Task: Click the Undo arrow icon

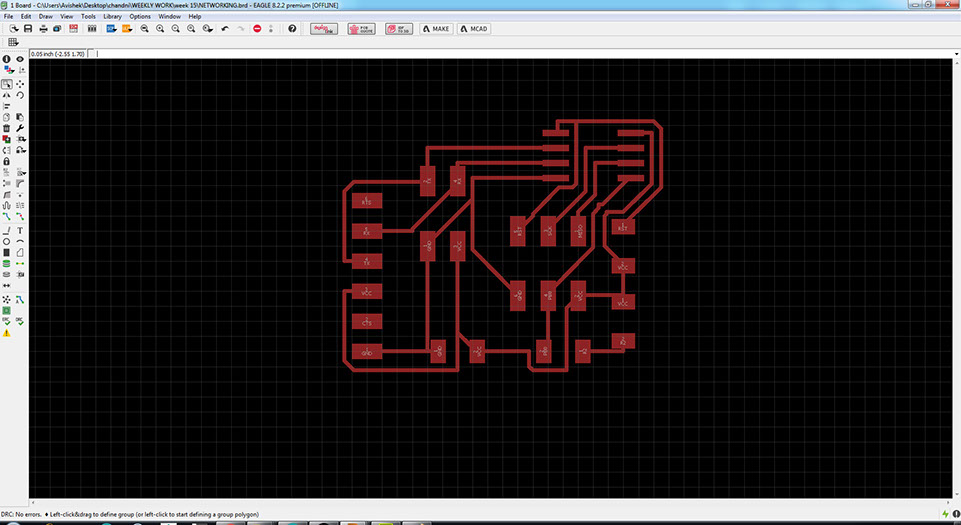Action: click(x=225, y=29)
